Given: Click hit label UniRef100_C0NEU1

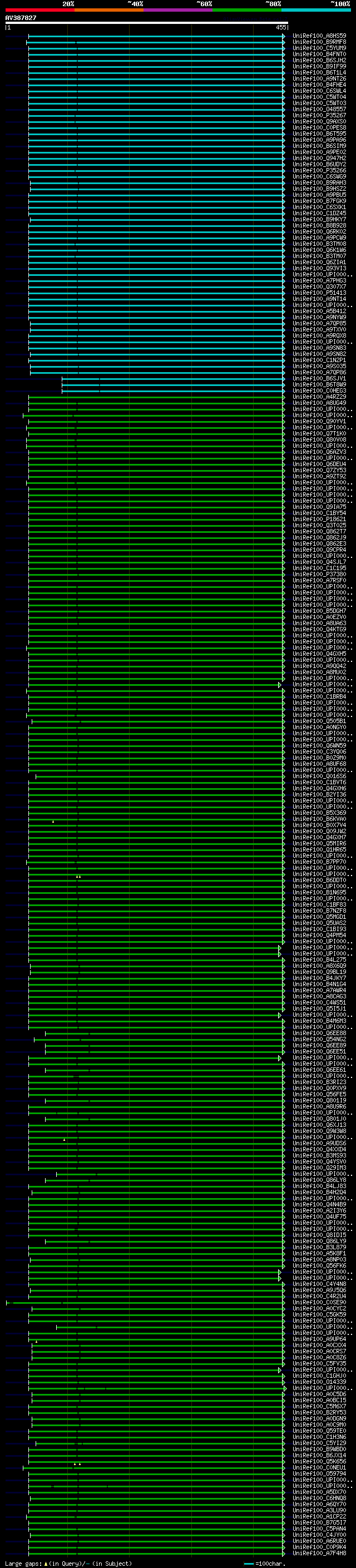Looking at the screenshot, I should tap(319, 1467).
